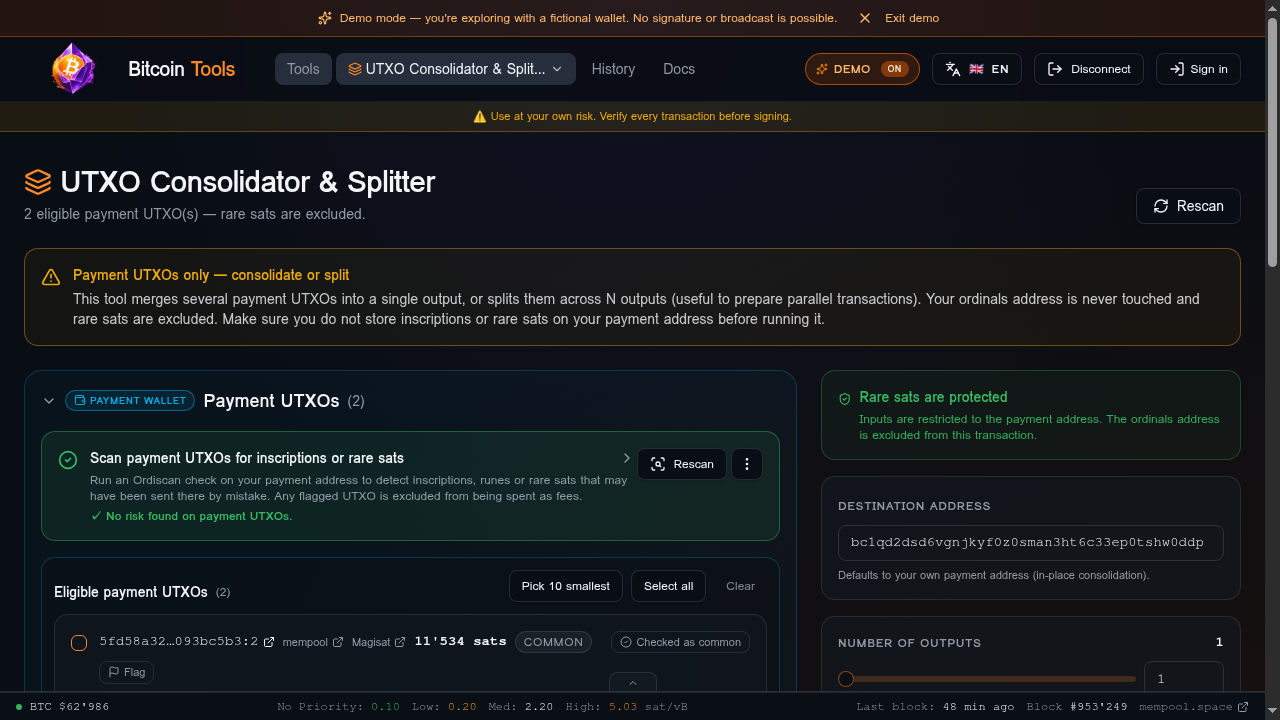Exit demo via the banner link
Viewport: 1280px width, 720px height.
[x=912, y=18]
